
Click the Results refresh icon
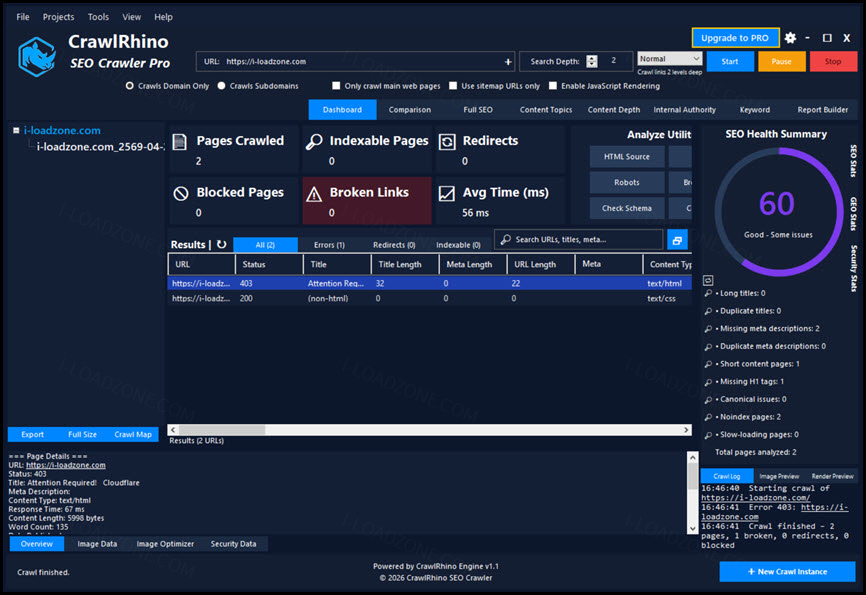pos(221,244)
